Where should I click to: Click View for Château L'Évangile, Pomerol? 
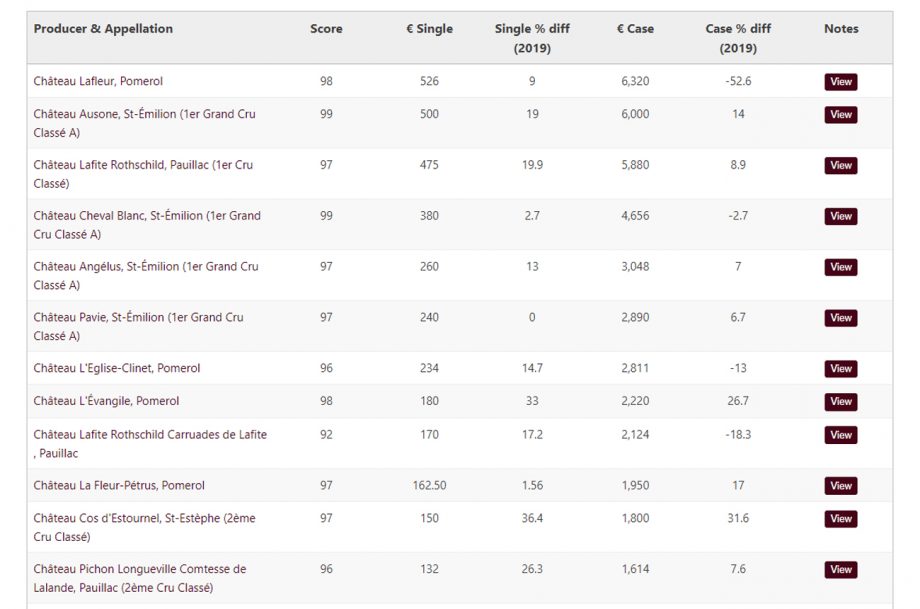click(x=840, y=401)
